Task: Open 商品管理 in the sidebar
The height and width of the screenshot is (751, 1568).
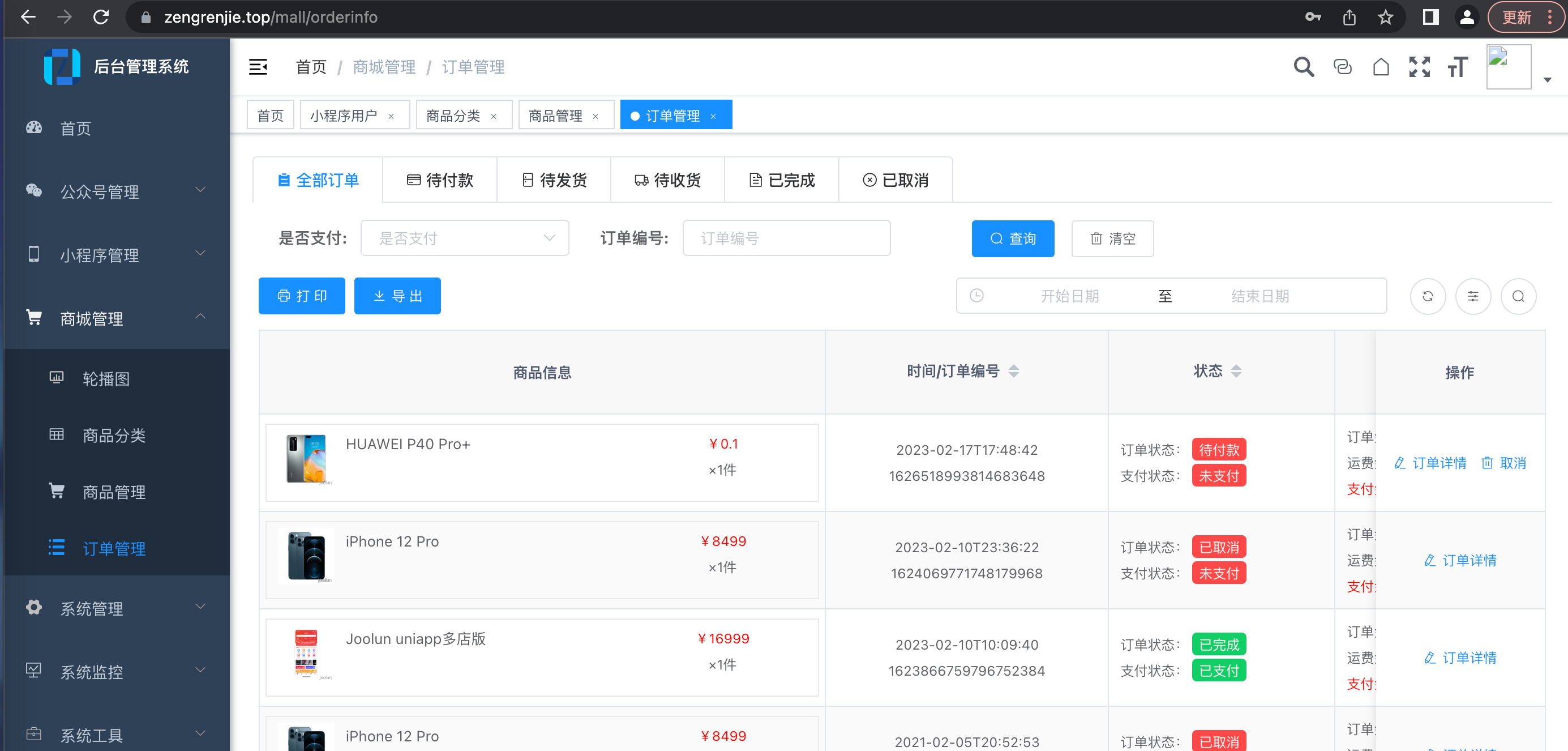Action: pos(115,492)
